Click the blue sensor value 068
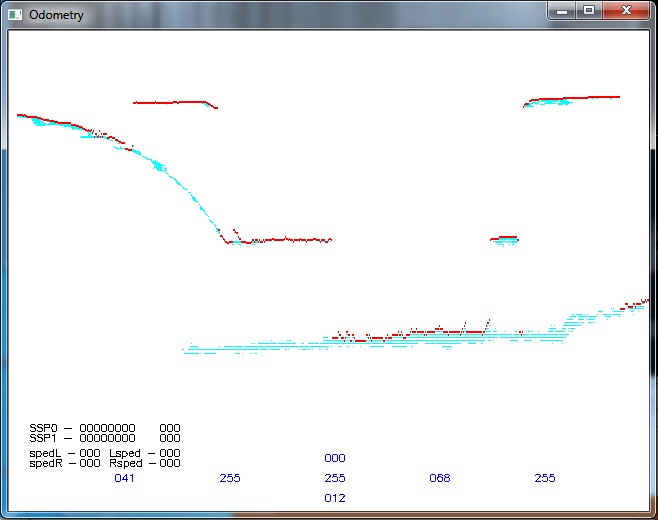This screenshot has height=521, width=658. [x=440, y=479]
